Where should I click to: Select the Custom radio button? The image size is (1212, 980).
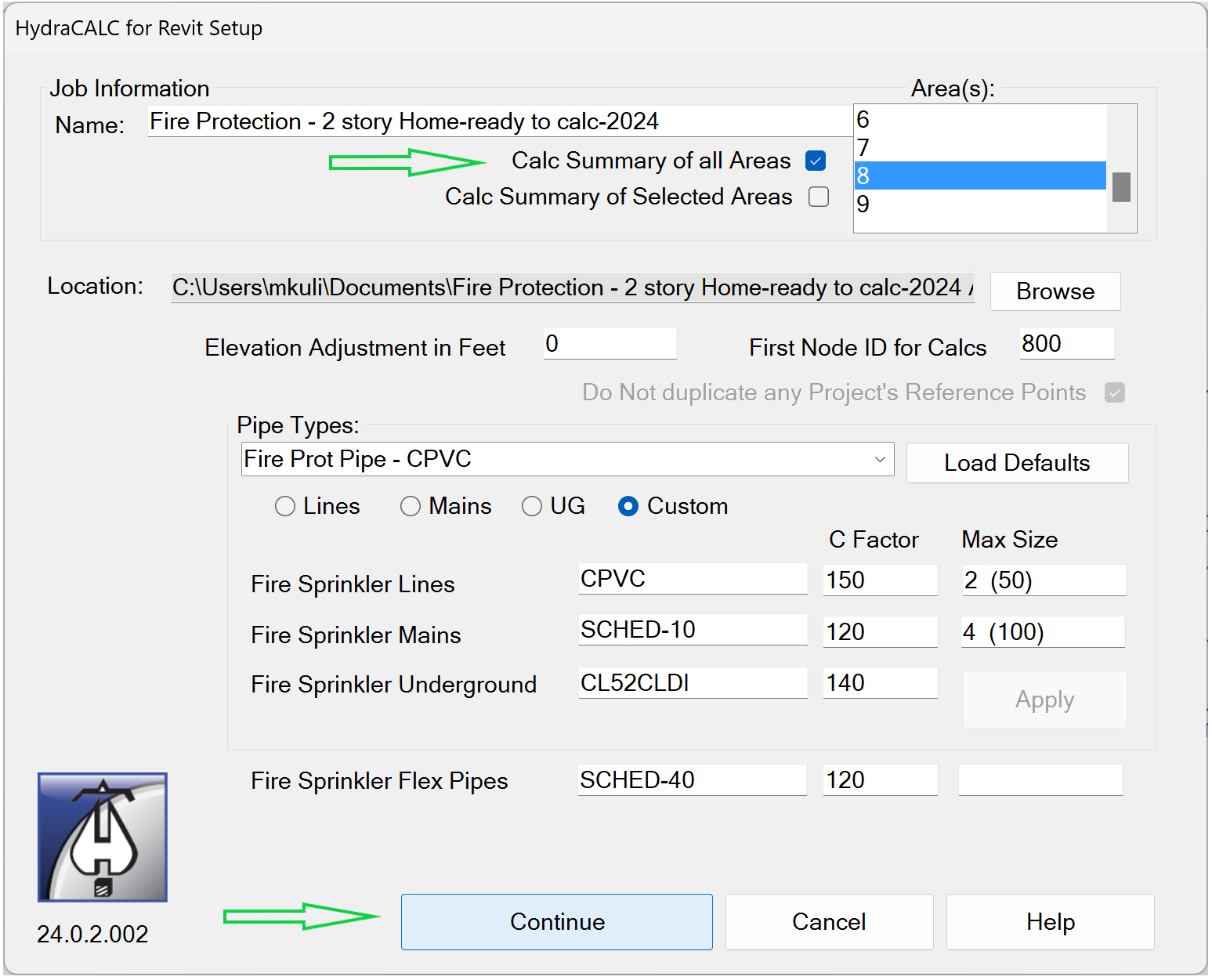tap(628, 506)
